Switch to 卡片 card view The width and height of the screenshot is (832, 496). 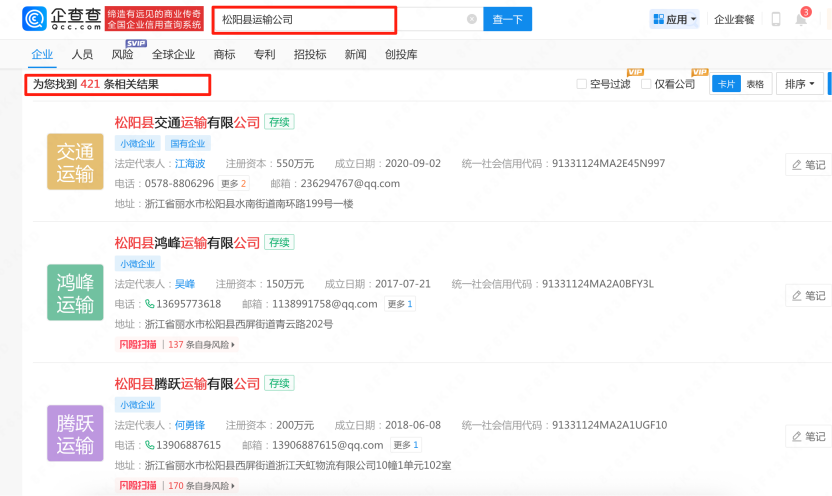coord(726,84)
